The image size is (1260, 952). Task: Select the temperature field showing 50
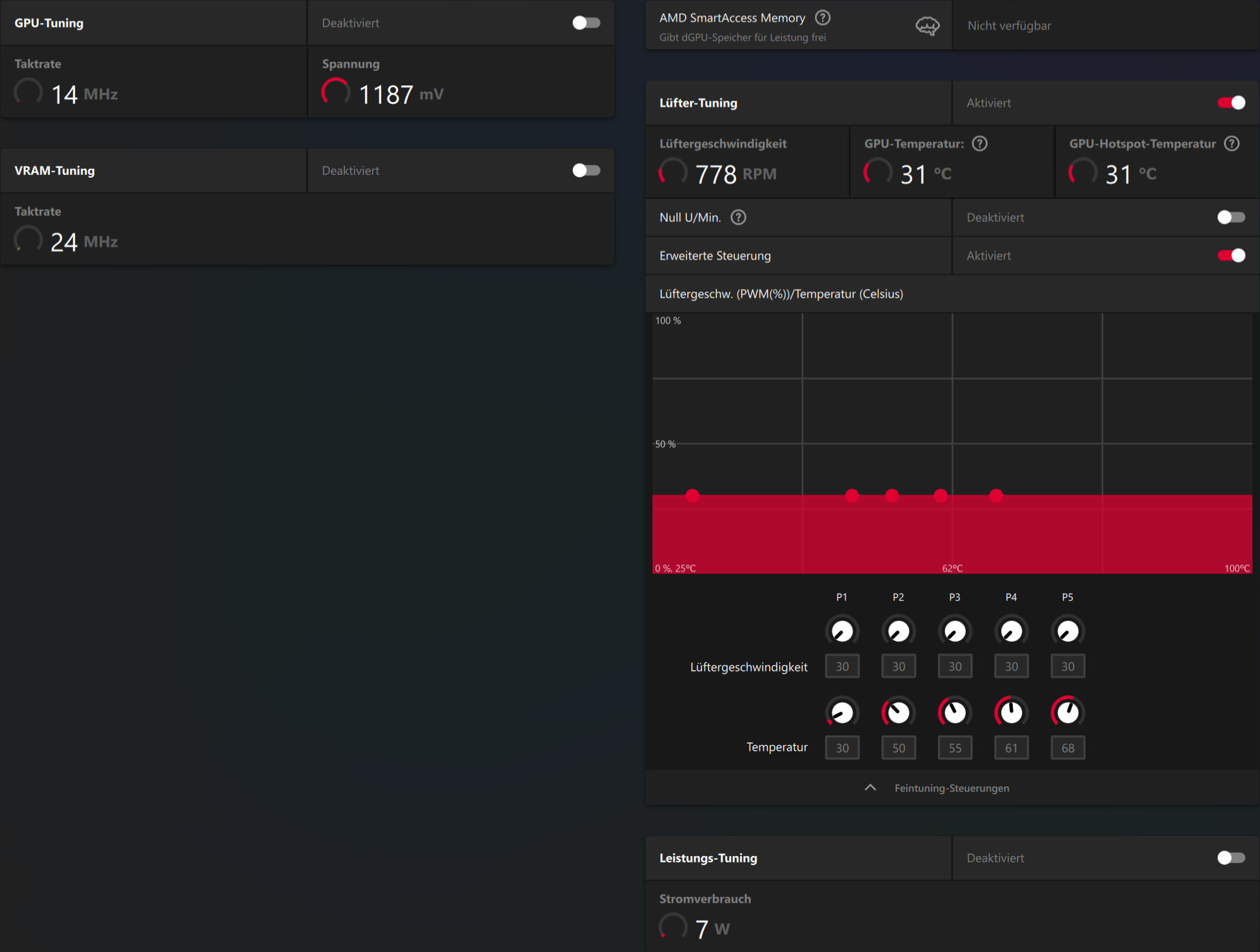coord(898,748)
